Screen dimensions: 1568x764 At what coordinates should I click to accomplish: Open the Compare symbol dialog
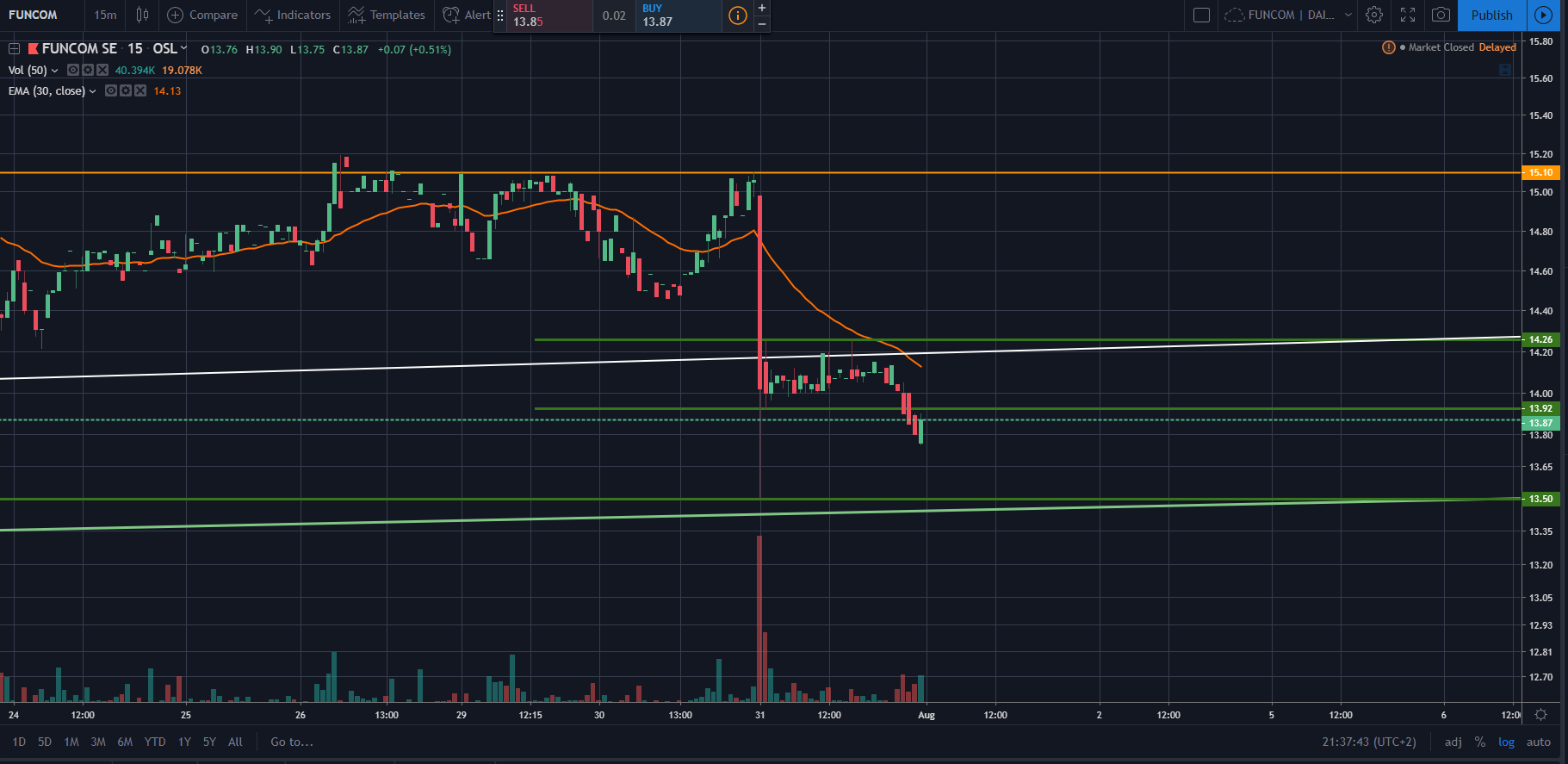(202, 15)
